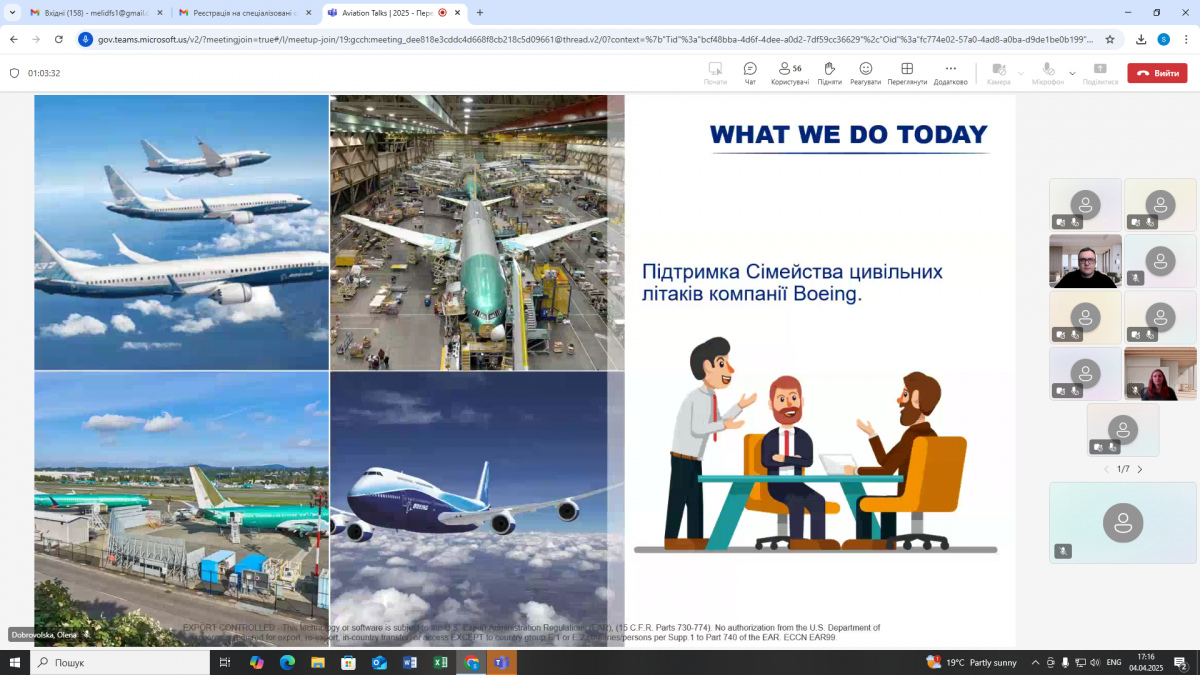The image size is (1200, 675).
Task: Open the Додатково more actions menu
Action: click(x=950, y=72)
